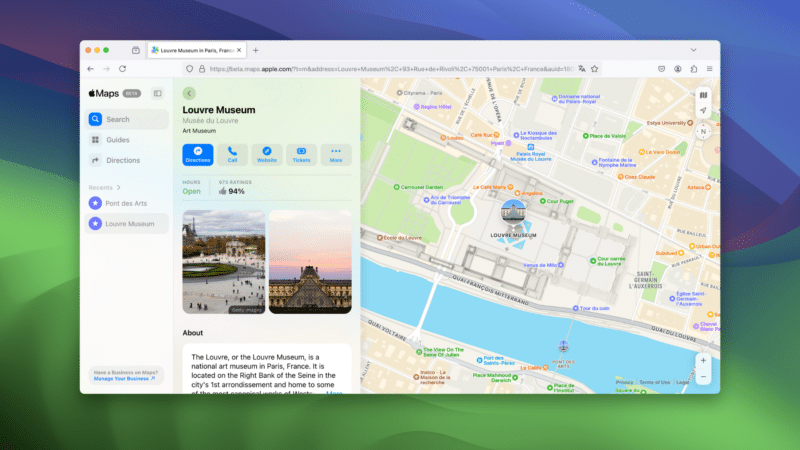Click the Open hours status
This screenshot has height=450, width=800.
coord(191,191)
